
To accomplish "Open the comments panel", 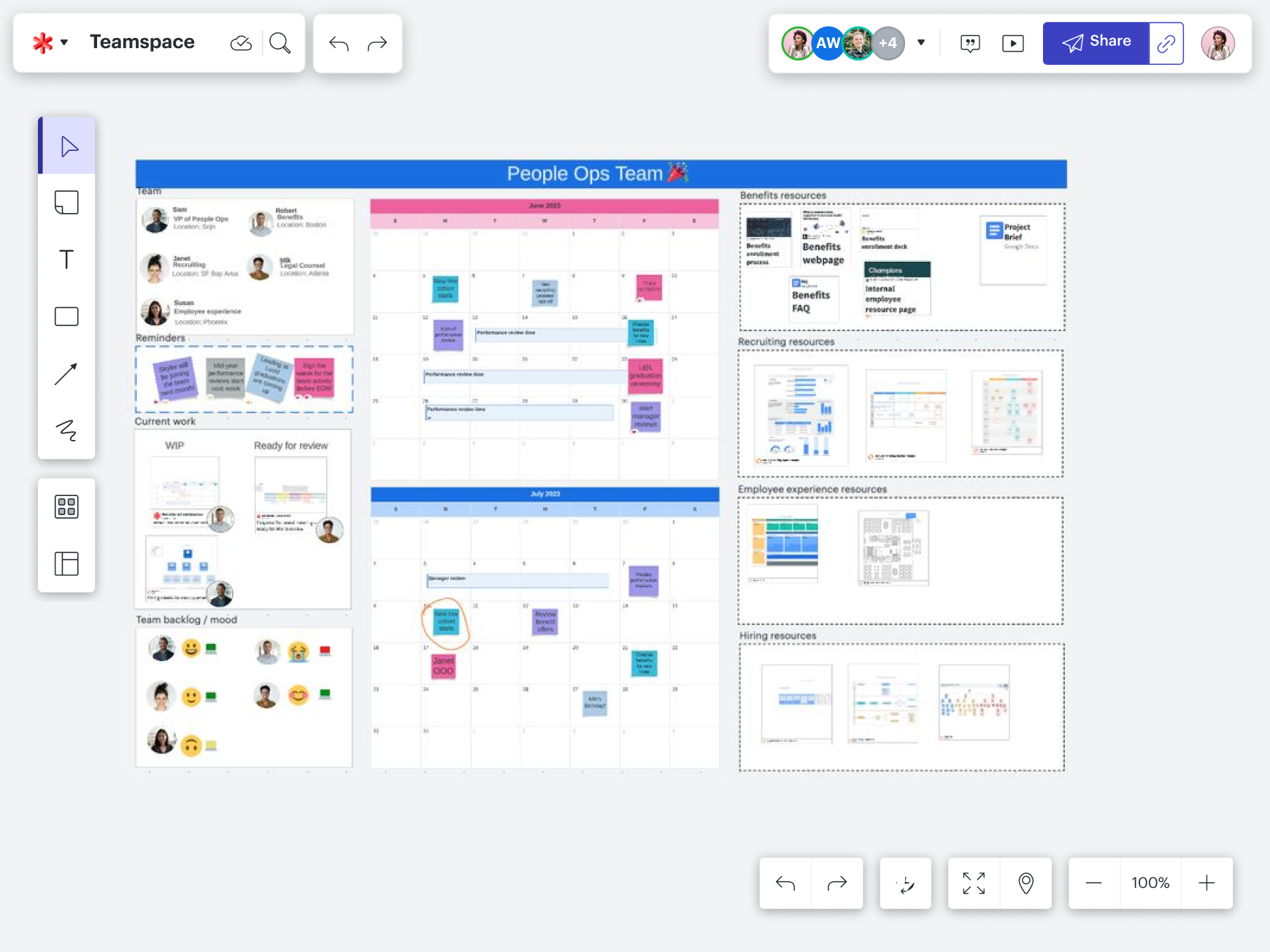I will coord(970,44).
